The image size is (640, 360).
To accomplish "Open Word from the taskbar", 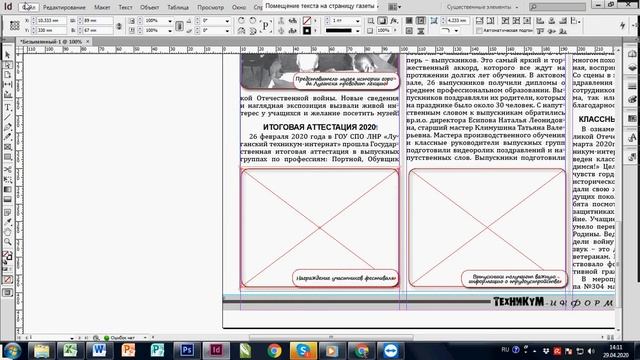I will point(99,350).
